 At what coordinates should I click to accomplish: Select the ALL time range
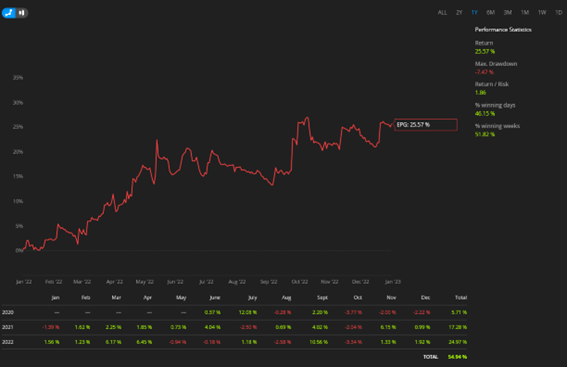[x=442, y=13]
